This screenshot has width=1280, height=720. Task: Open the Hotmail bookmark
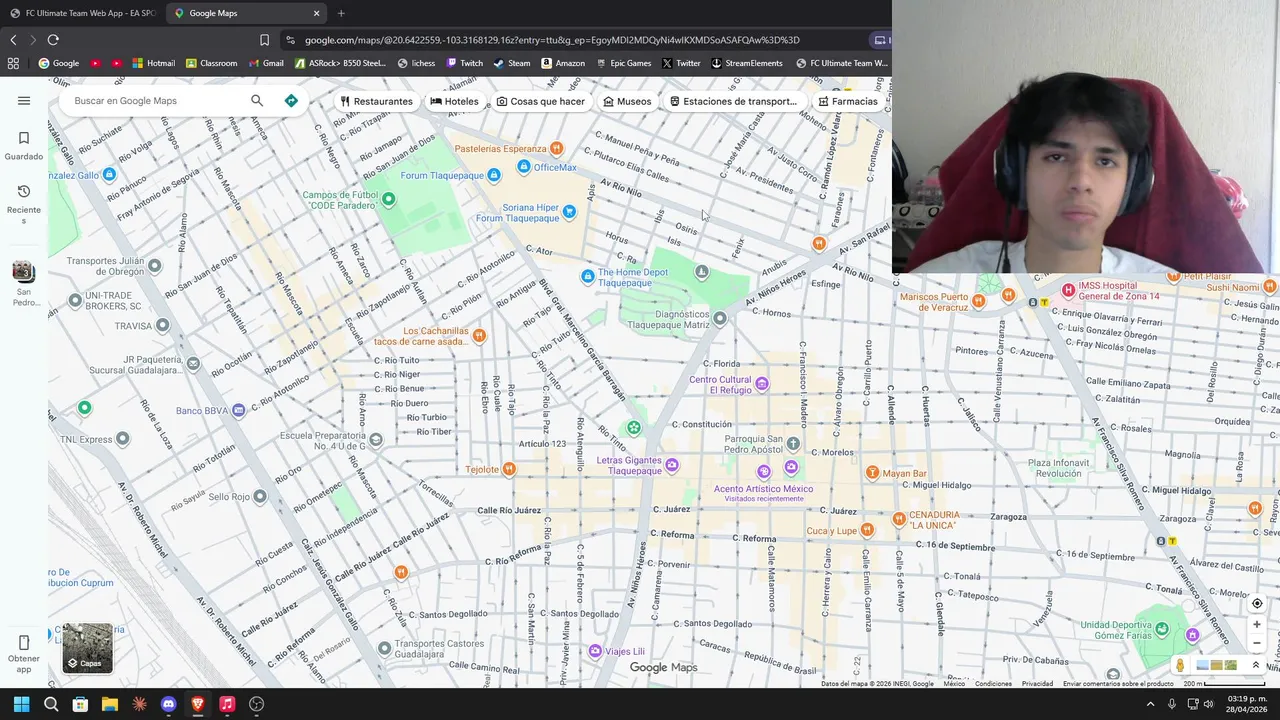tap(153, 63)
